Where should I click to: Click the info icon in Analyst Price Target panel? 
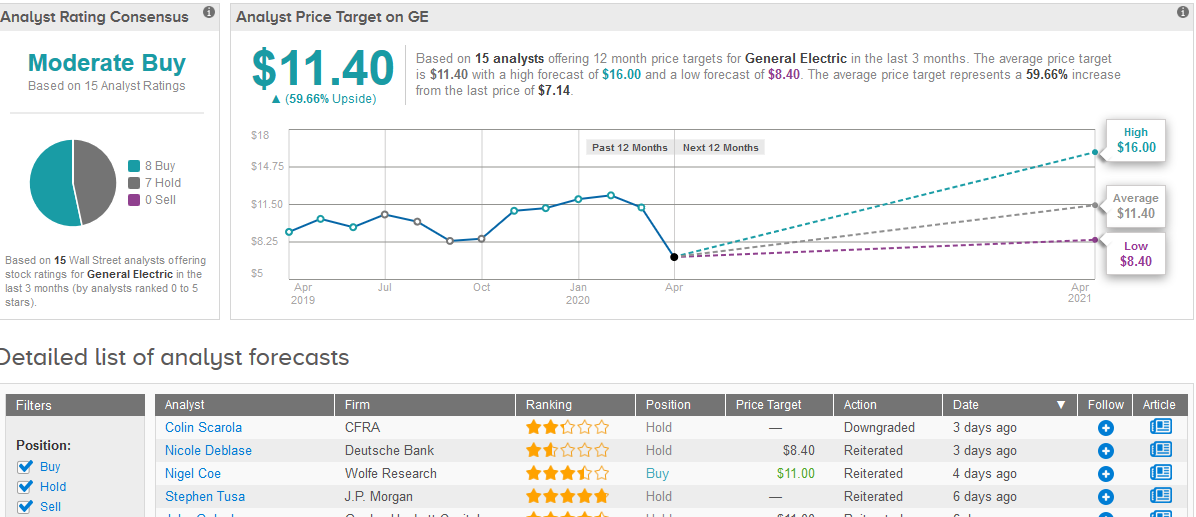pos(1183,12)
